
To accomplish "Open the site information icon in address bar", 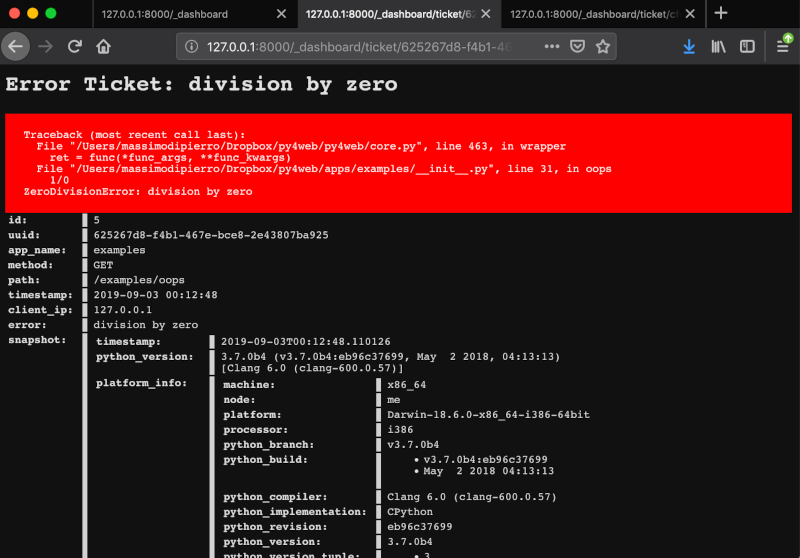I will pyautogui.click(x=192, y=47).
